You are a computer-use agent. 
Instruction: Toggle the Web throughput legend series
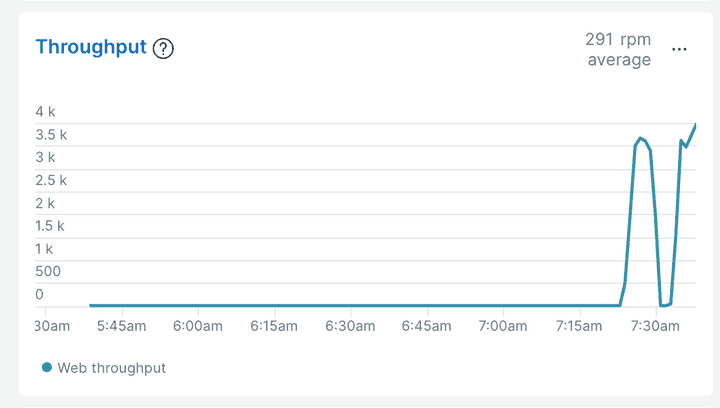click(x=111, y=368)
